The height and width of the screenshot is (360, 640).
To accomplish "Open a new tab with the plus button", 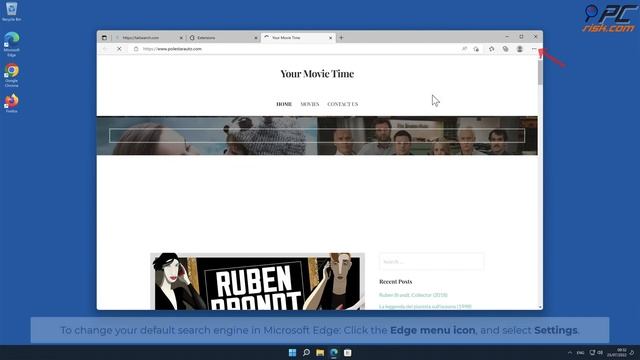I will coord(341,38).
